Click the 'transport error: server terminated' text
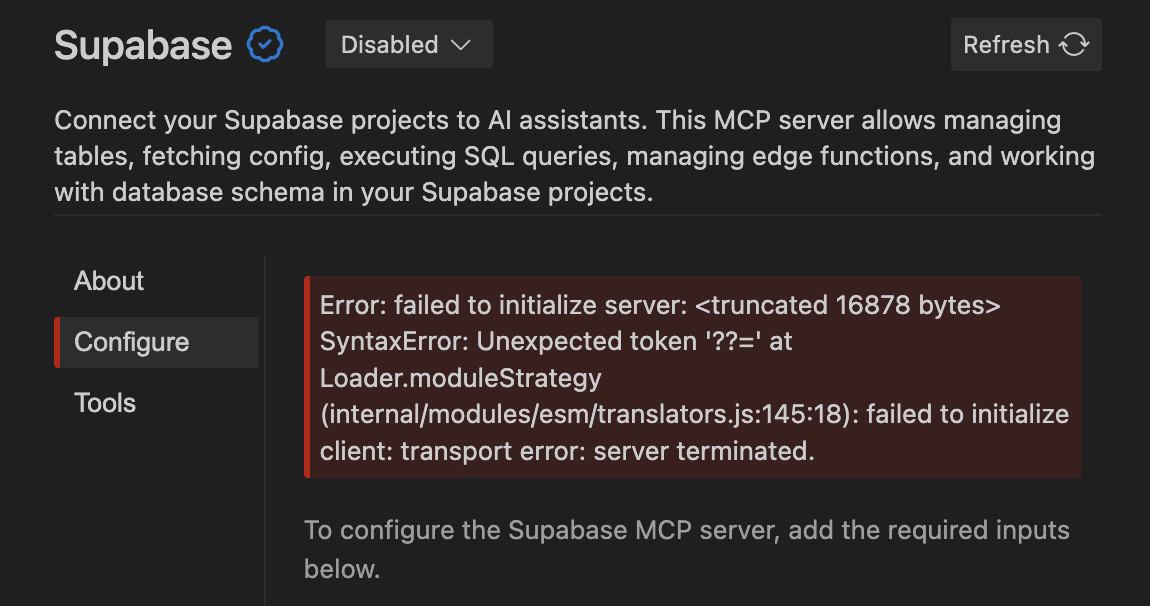1150x606 pixels. (x=607, y=451)
